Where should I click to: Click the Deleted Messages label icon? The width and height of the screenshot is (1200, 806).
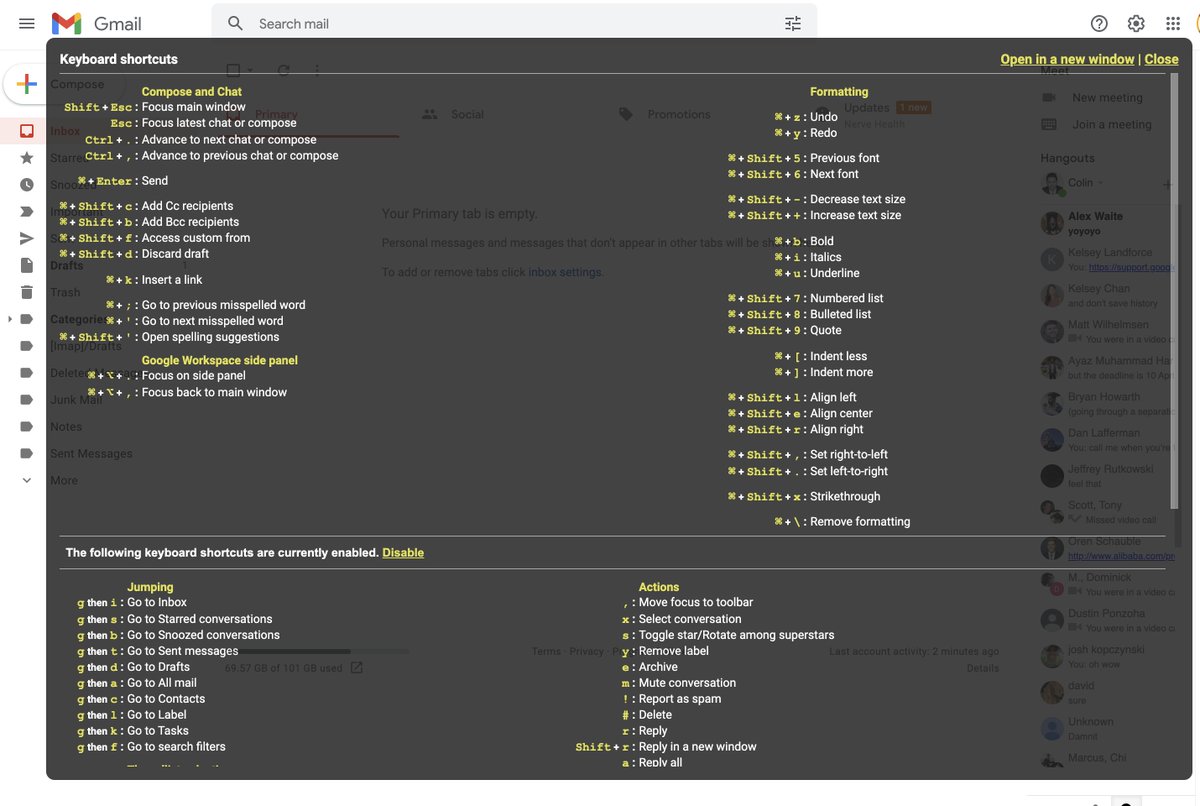(x=27, y=373)
